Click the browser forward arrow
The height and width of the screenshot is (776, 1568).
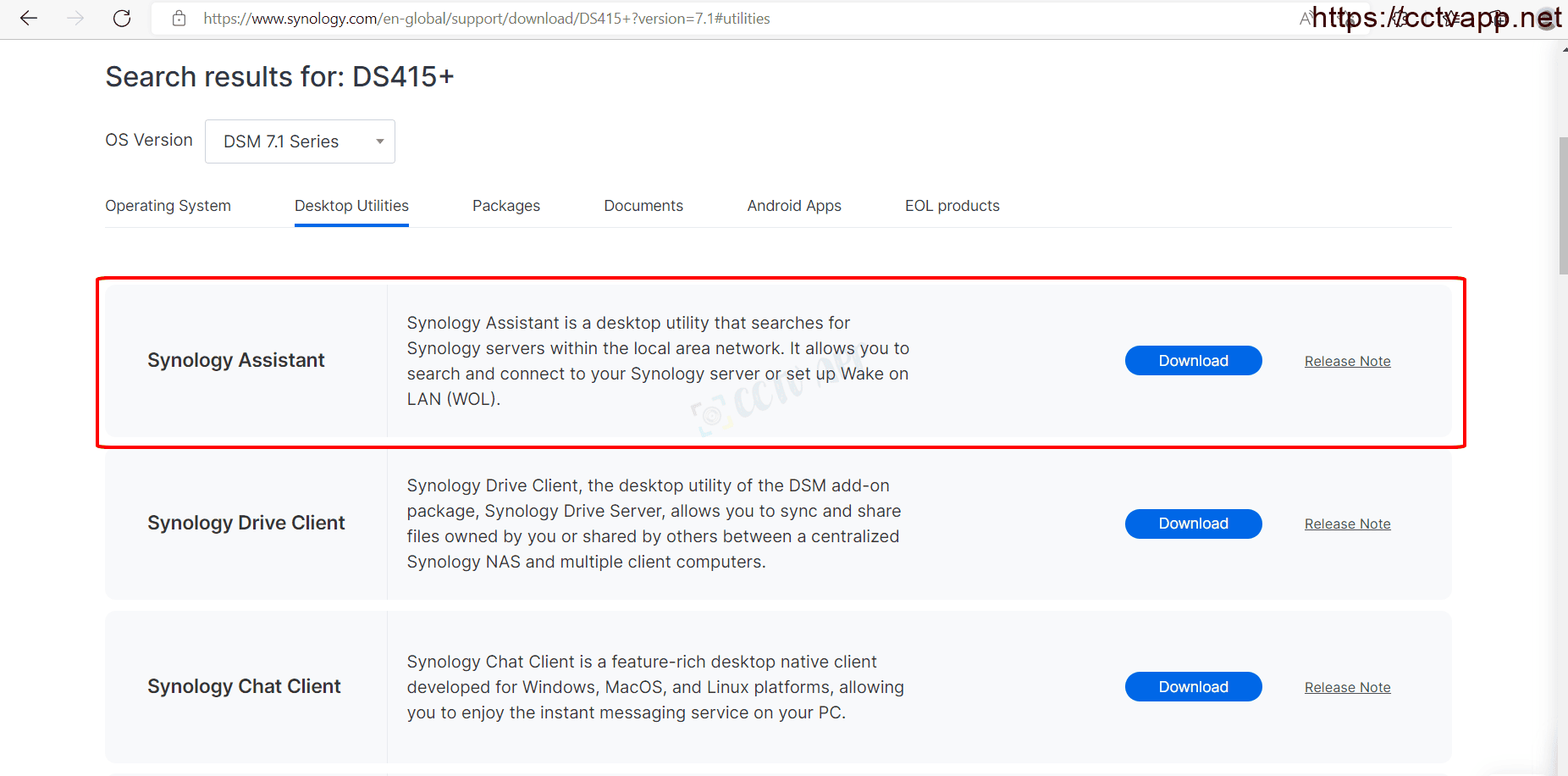click(x=75, y=19)
